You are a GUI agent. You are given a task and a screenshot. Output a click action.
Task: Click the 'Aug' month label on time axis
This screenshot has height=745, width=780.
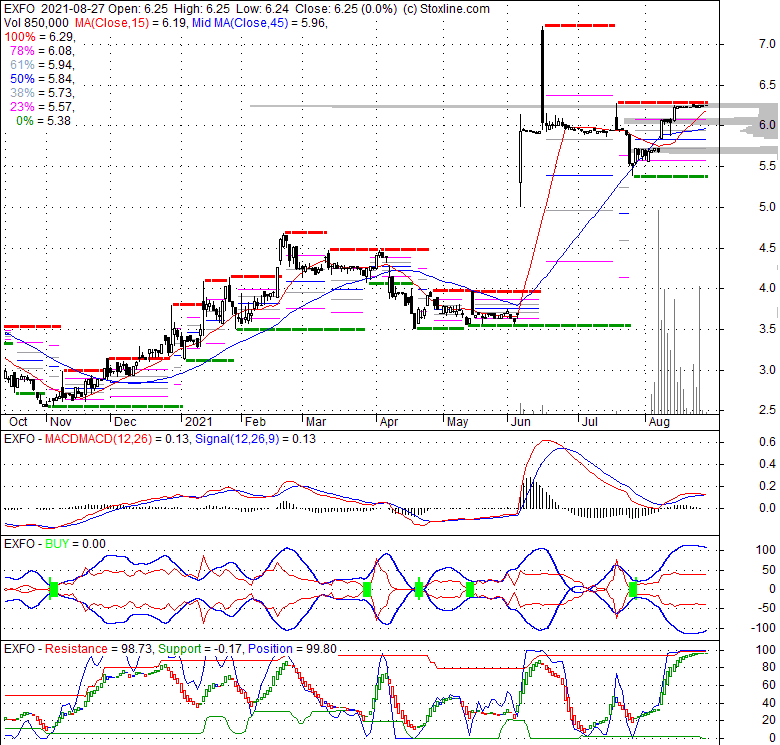[659, 422]
